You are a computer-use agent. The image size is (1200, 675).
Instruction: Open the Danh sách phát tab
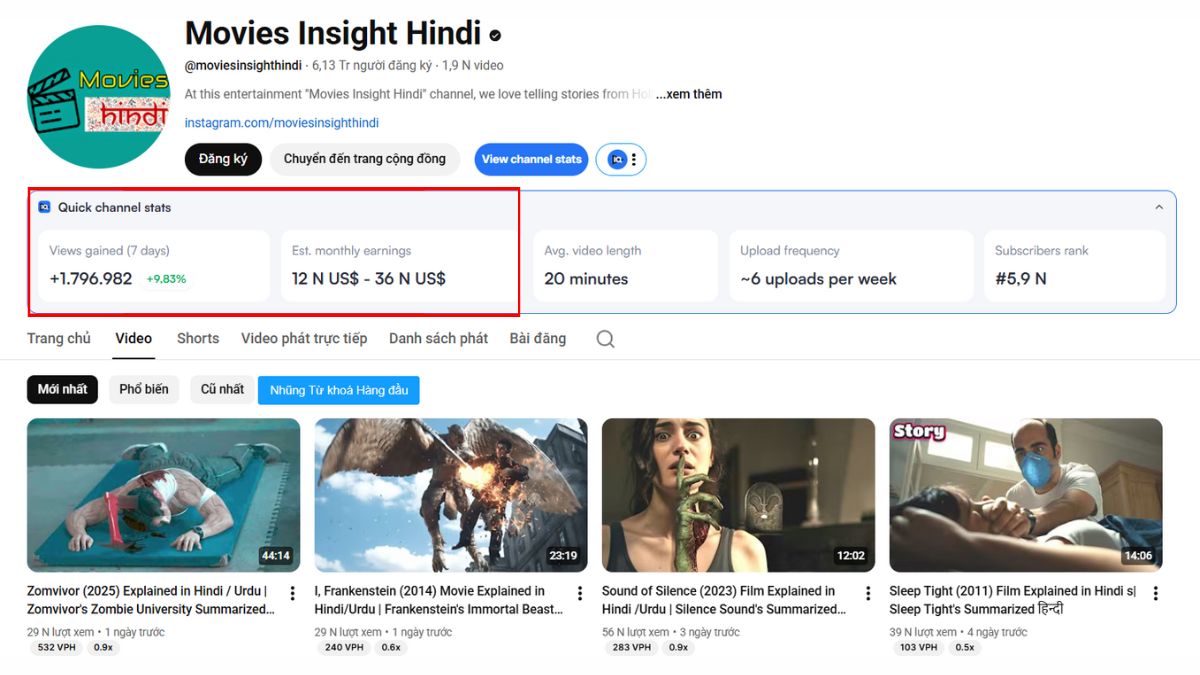coord(438,338)
